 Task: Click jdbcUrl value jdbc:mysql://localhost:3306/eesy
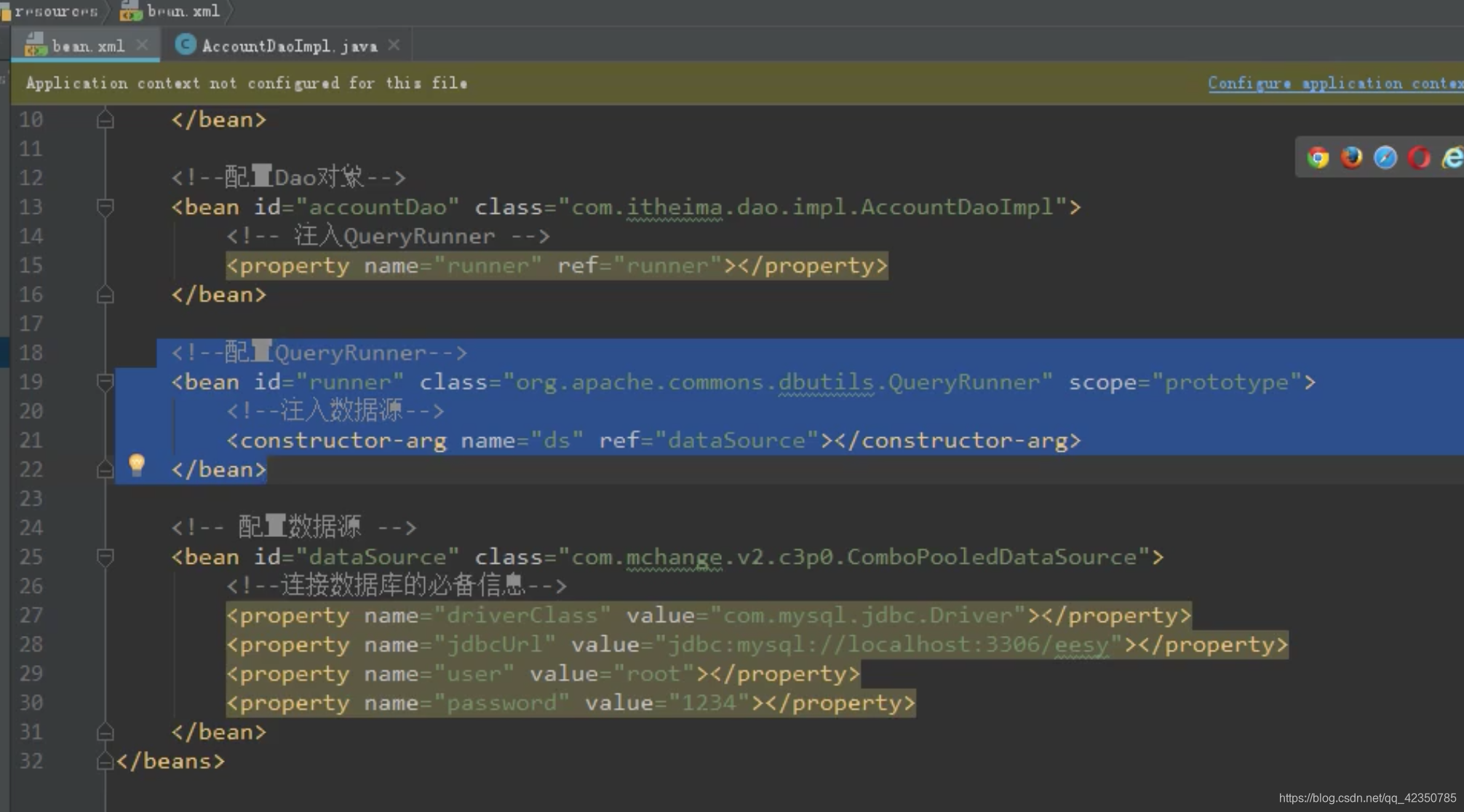pos(888,645)
